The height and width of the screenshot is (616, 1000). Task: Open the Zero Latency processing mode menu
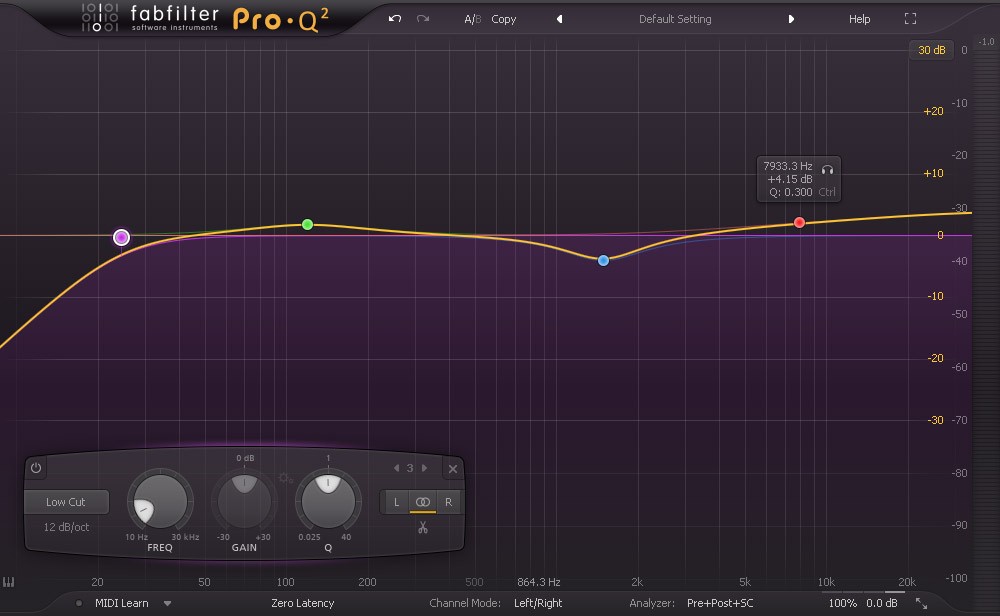tap(302, 603)
